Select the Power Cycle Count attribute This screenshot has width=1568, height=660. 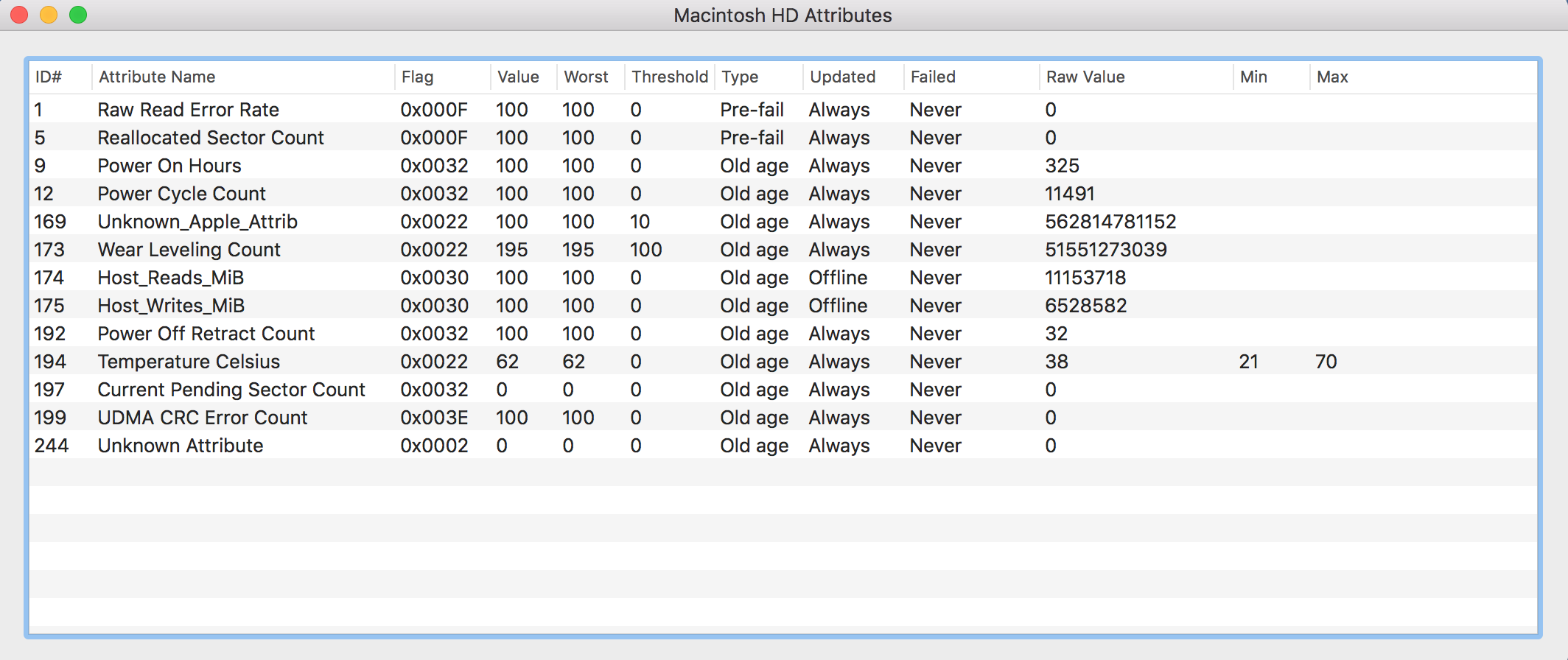point(783,194)
